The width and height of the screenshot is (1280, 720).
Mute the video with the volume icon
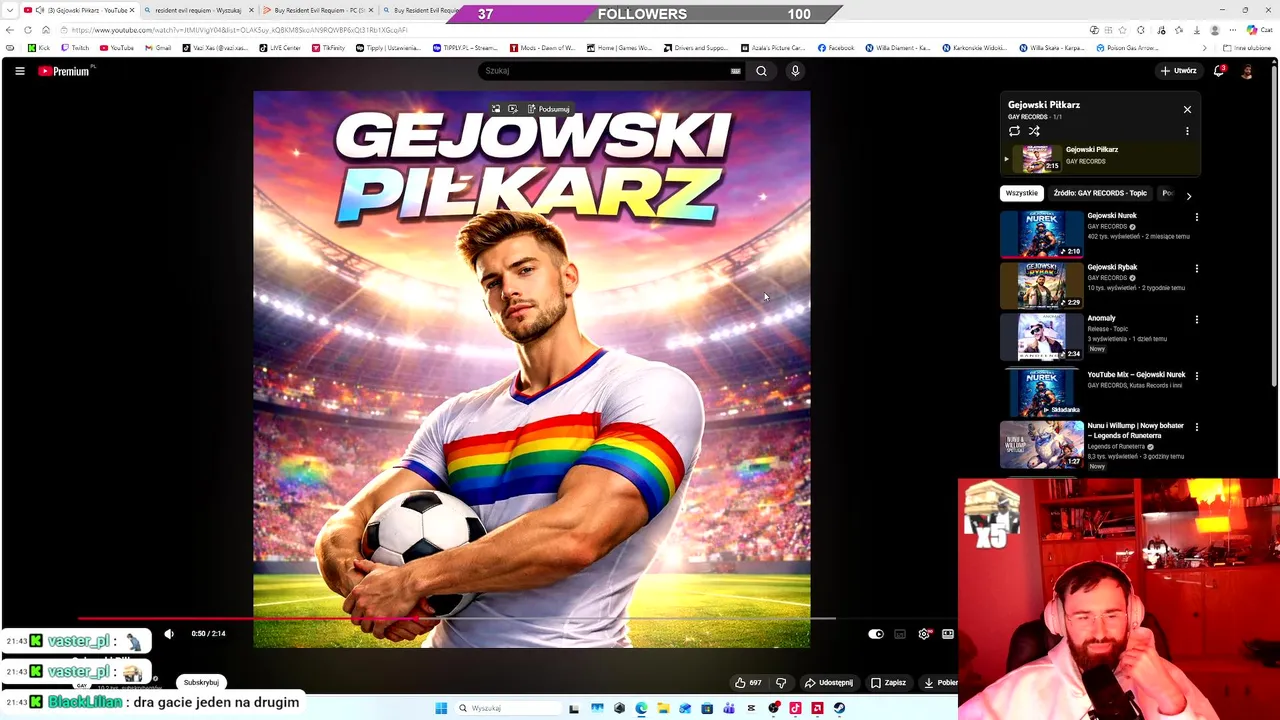click(x=169, y=633)
